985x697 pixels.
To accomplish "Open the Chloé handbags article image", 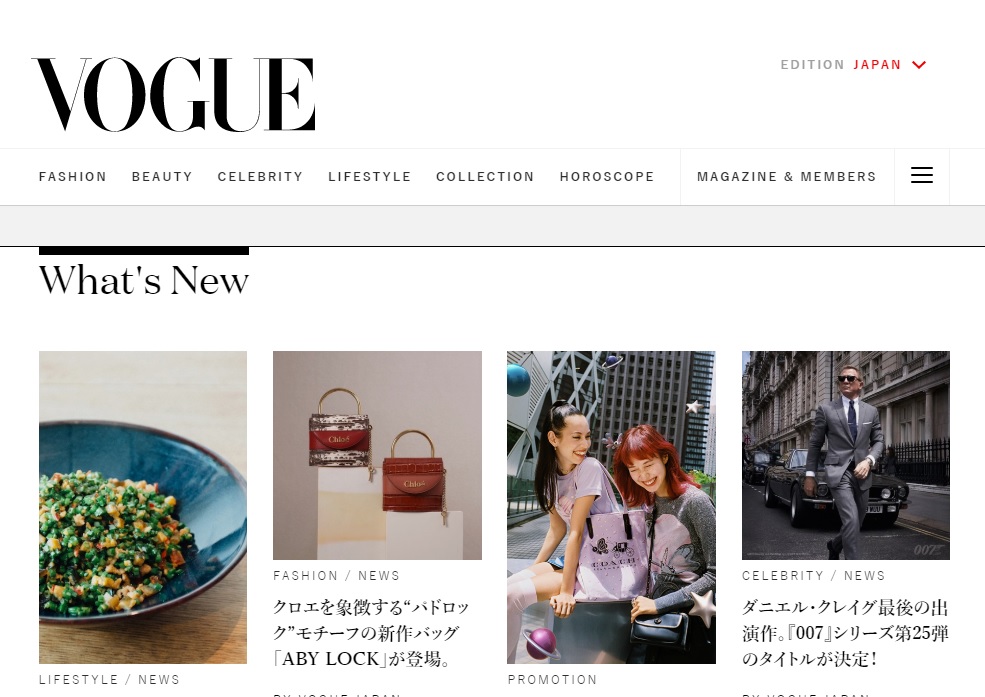I will click(x=378, y=455).
